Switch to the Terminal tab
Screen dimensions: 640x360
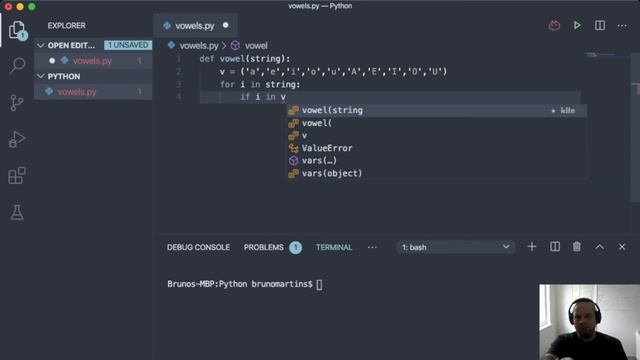334,247
